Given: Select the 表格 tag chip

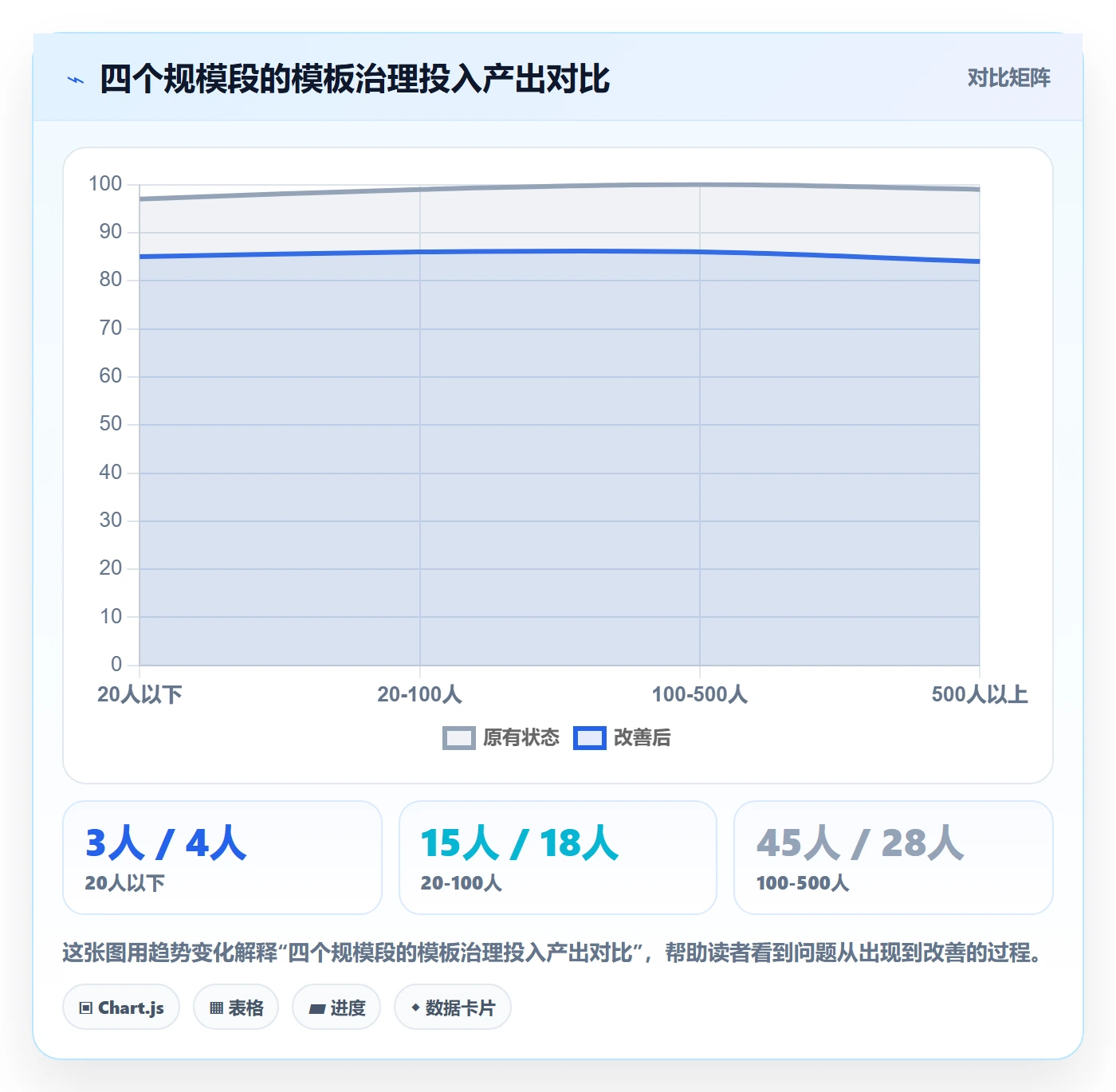Looking at the screenshot, I should tap(236, 1008).
